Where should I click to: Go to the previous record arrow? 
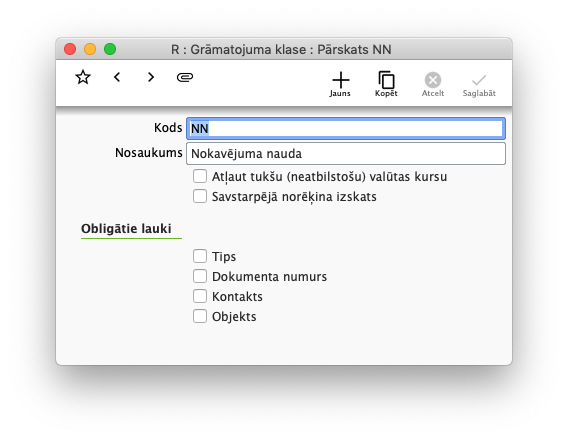pos(117,77)
